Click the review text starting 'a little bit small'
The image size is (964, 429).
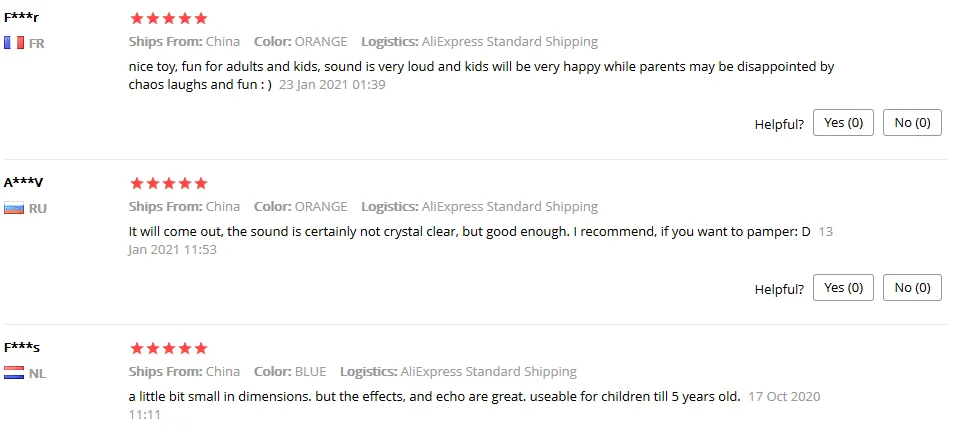(x=434, y=396)
